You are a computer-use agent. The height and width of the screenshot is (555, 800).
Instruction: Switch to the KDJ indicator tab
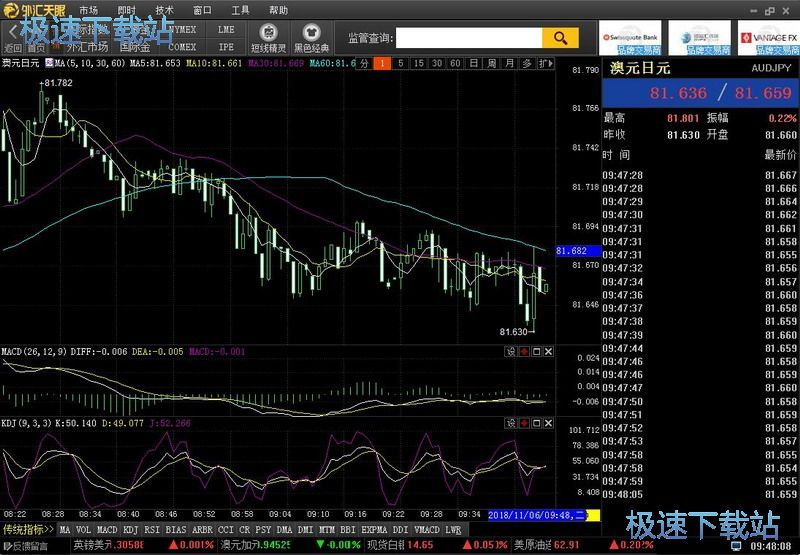(x=131, y=530)
